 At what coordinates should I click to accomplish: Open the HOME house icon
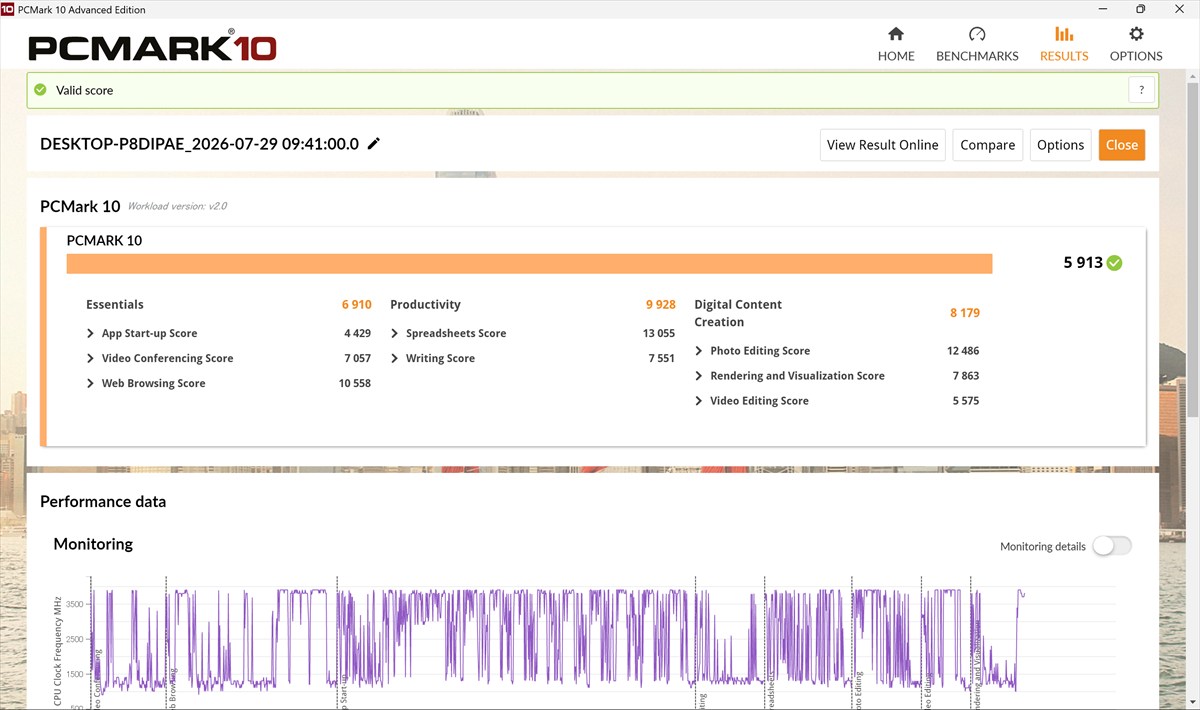[896, 34]
